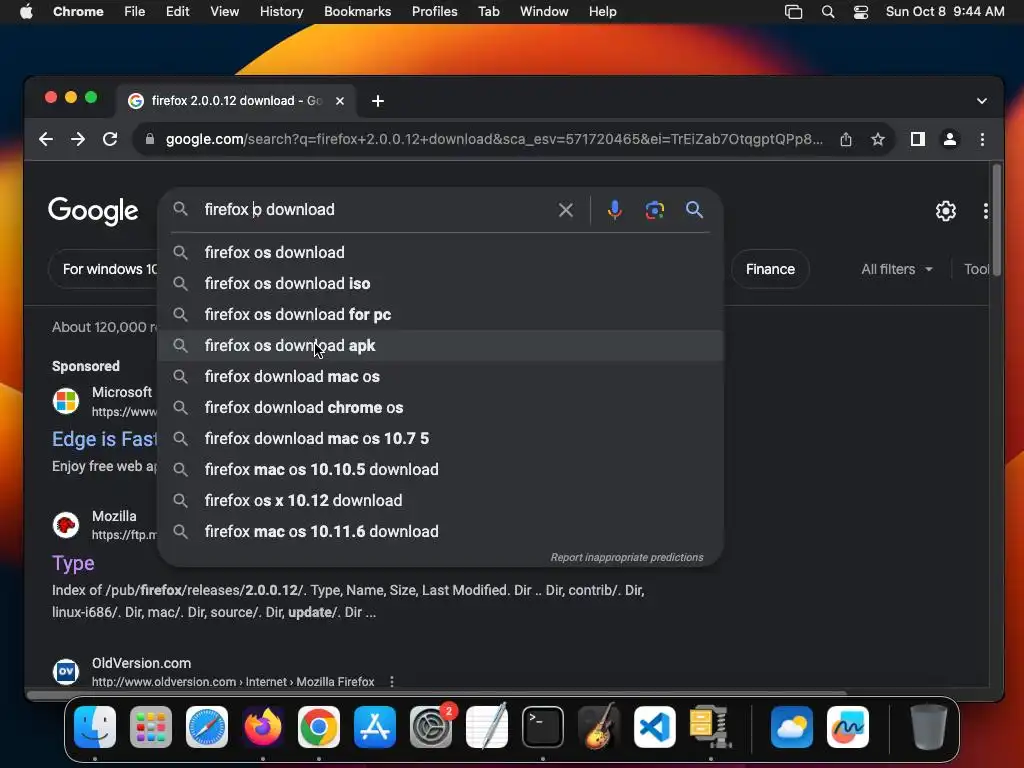
Task: Expand the tab search chevron
Action: (x=982, y=101)
